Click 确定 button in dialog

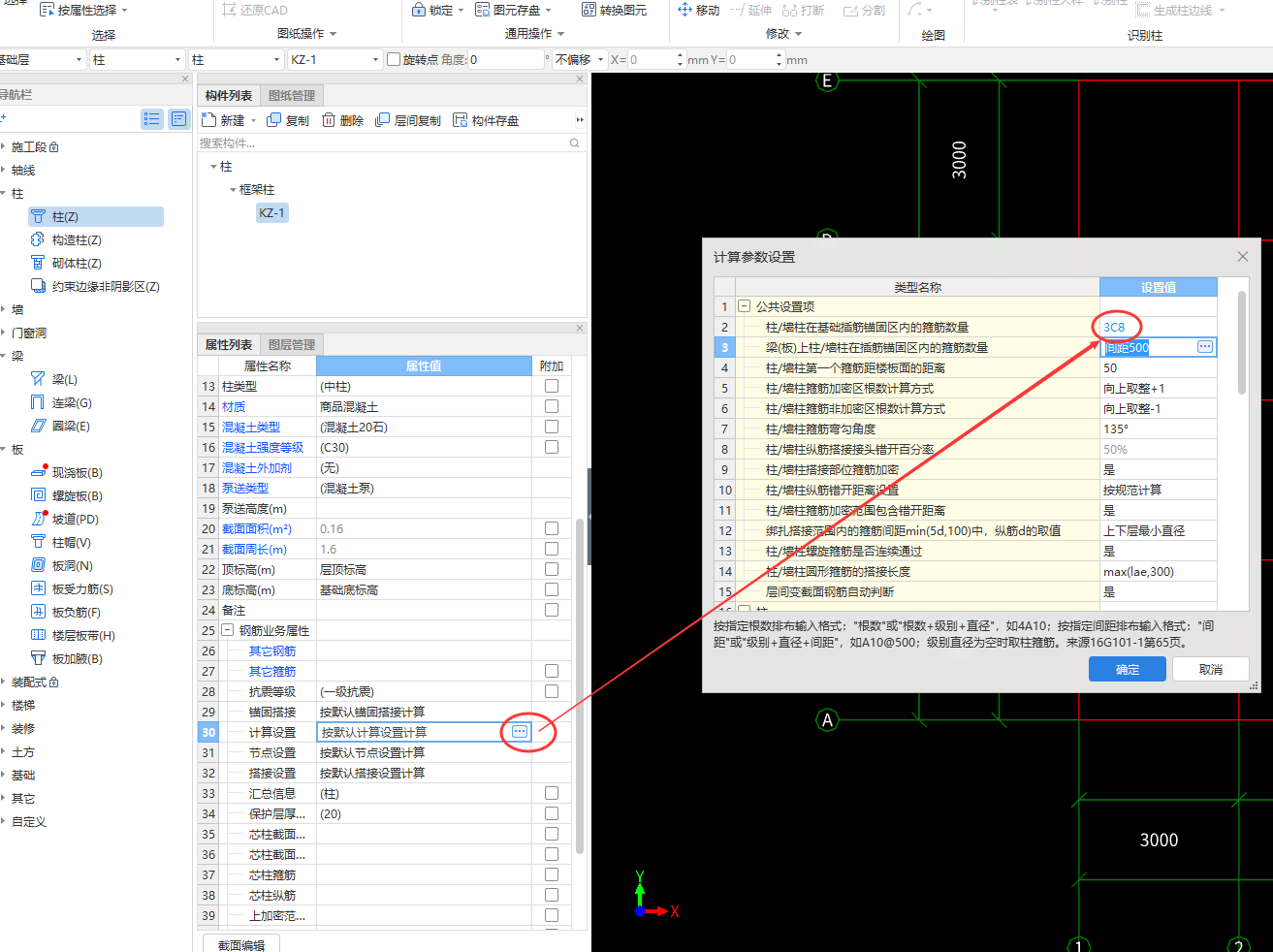click(1127, 669)
